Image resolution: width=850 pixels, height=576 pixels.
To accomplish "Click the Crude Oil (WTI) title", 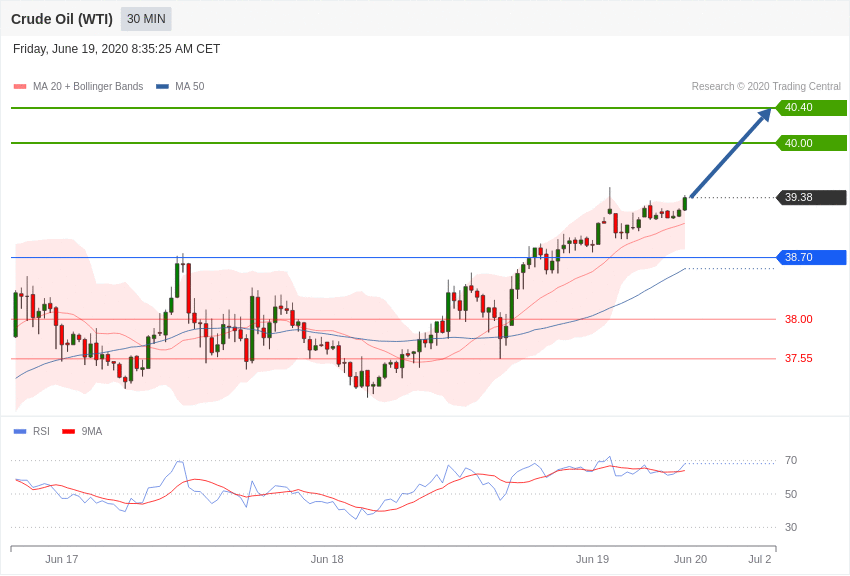I will (x=62, y=19).
